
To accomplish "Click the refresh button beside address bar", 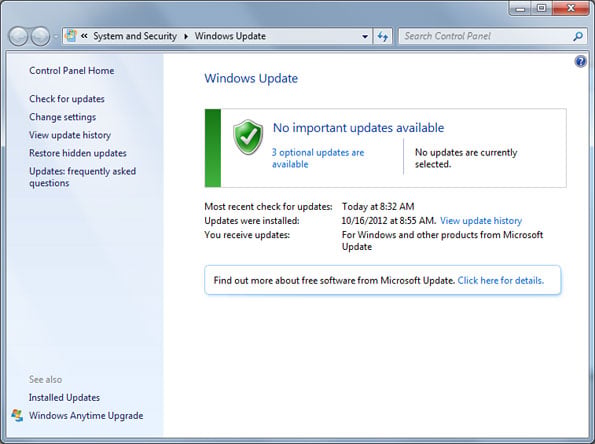I will [x=382, y=36].
